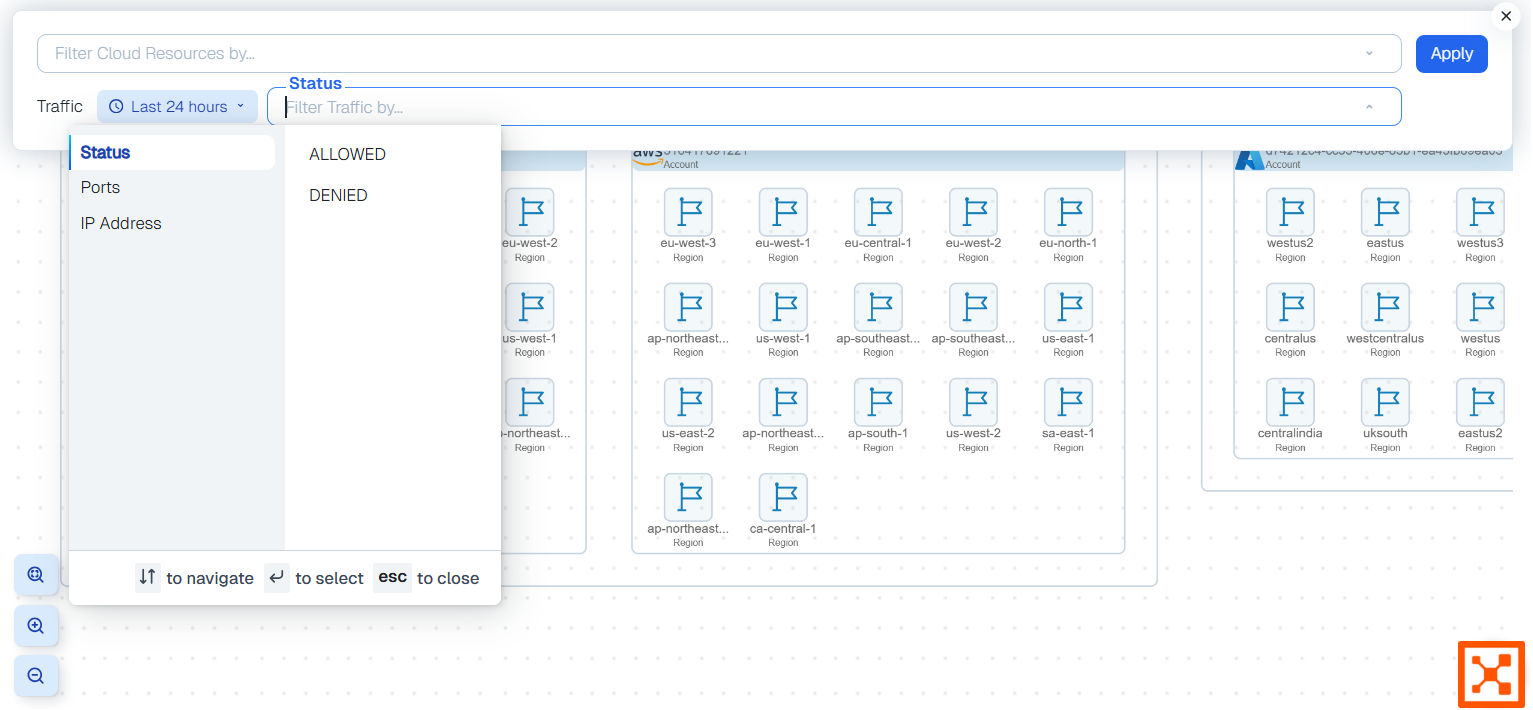Select the centralus Azure region icon
This screenshot has height=710, width=1533.
tap(1290, 307)
